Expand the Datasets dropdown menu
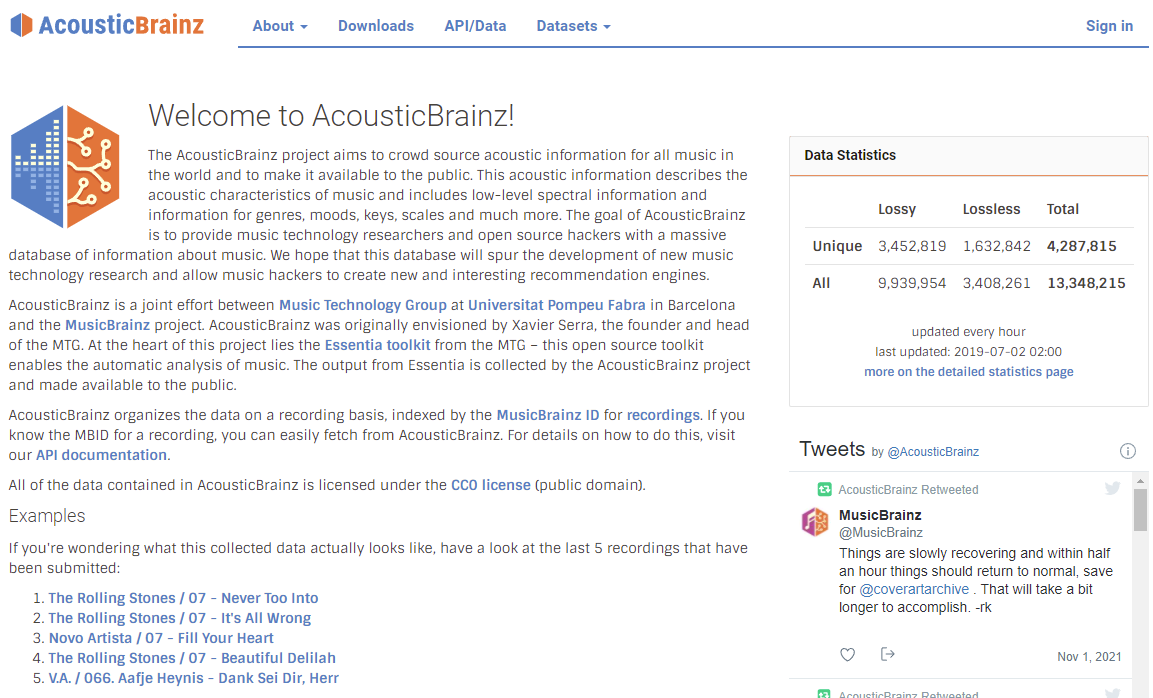This screenshot has width=1153, height=698. [x=573, y=26]
